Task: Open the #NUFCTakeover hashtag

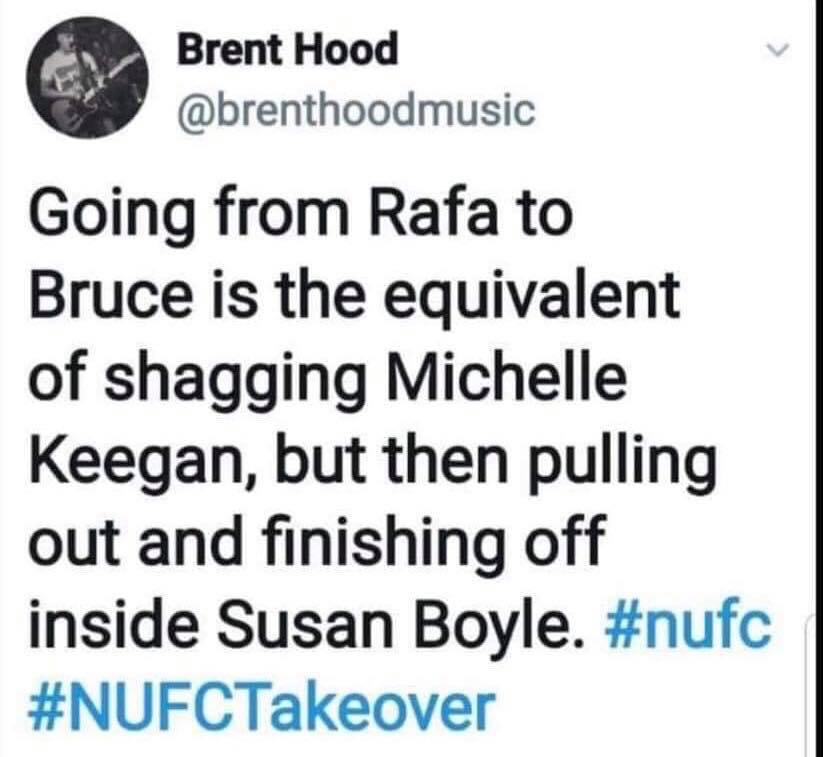Action: click(262, 705)
